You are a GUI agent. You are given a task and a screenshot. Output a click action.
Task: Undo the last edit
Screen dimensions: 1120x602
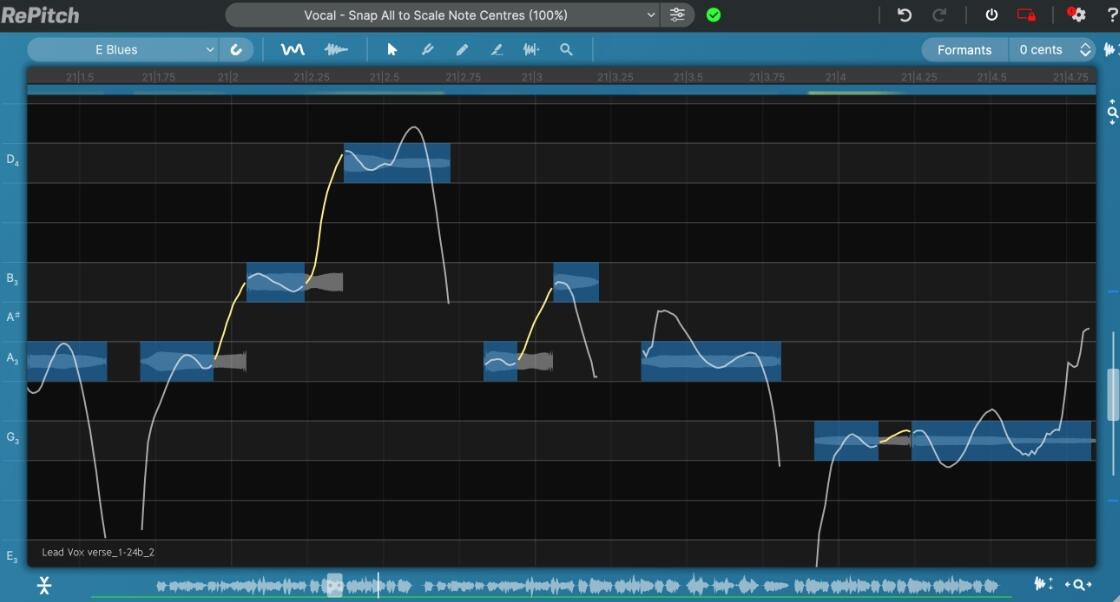click(x=904, y=15)
